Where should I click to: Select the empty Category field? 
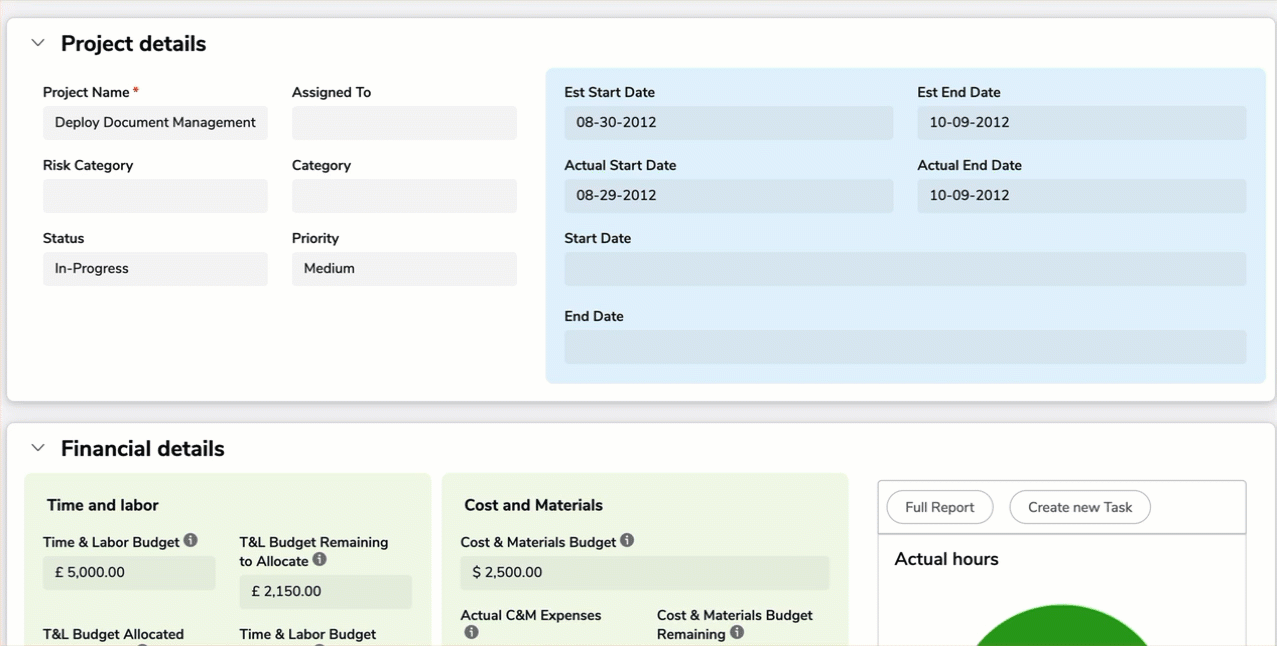tap(404, 196)
